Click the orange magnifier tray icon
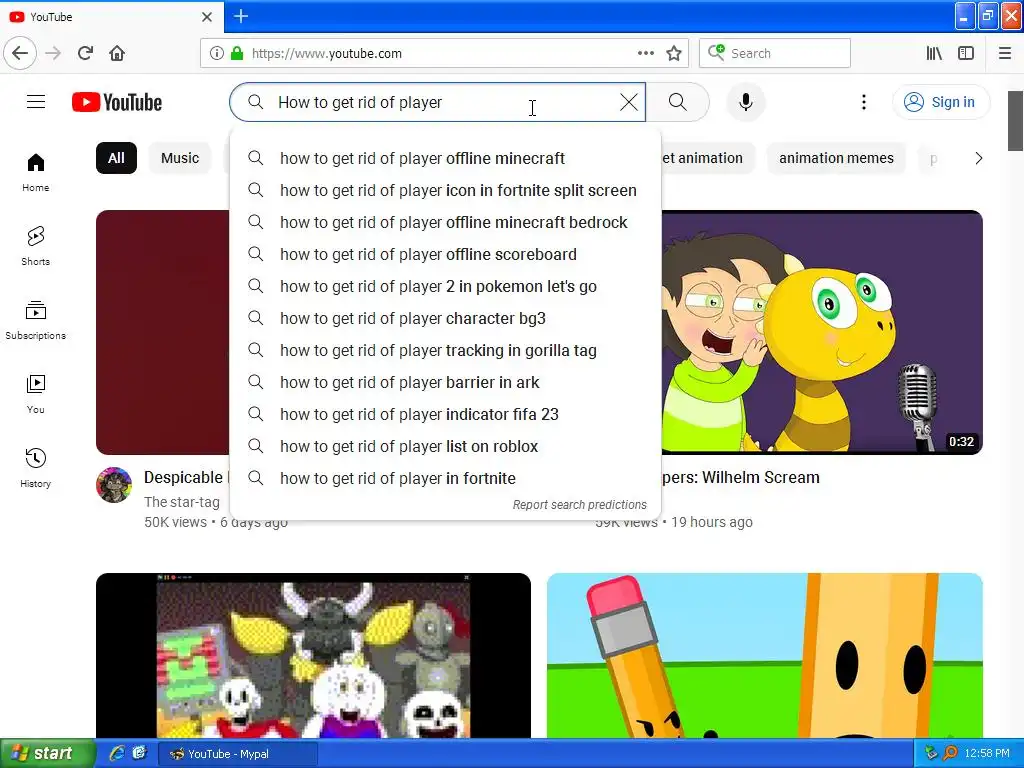1024x768 pixels. [x=950, y=754]
